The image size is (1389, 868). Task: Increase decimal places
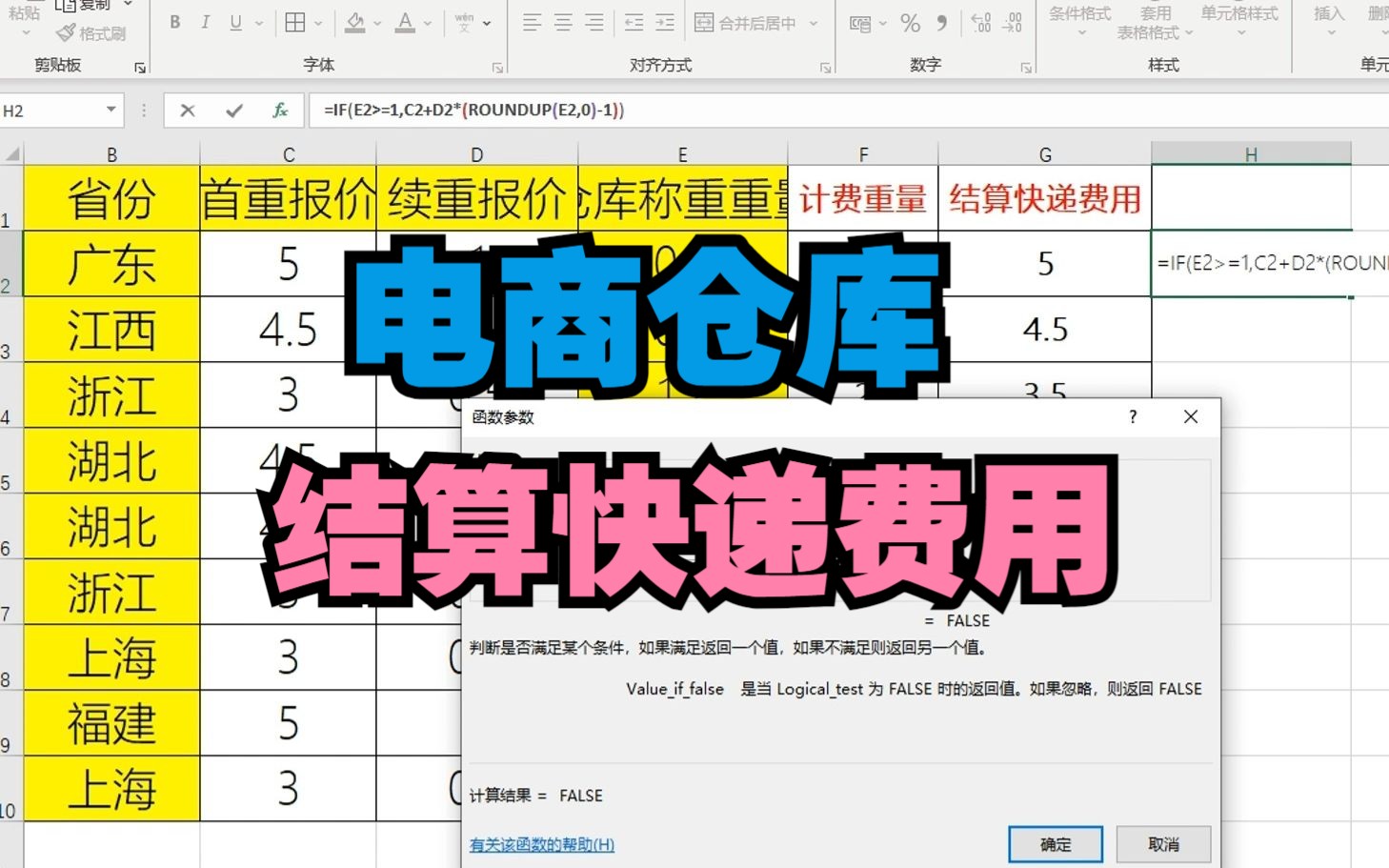pos(981,23)
